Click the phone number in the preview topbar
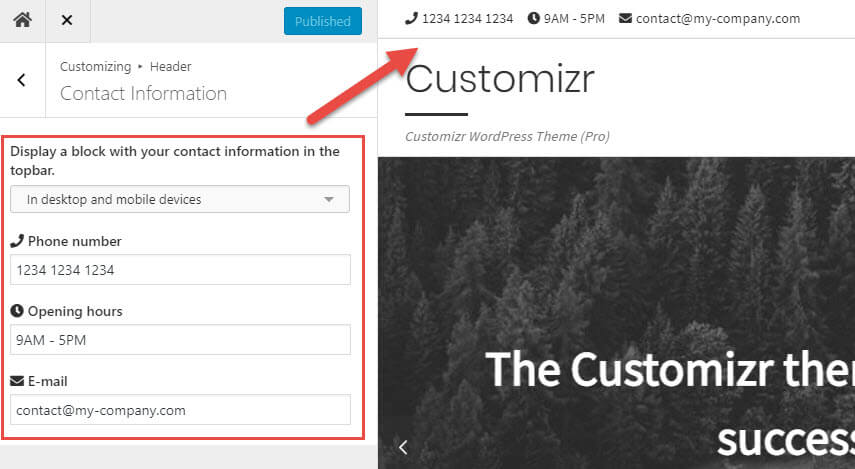855x469 pixels. tap(467, 19)
